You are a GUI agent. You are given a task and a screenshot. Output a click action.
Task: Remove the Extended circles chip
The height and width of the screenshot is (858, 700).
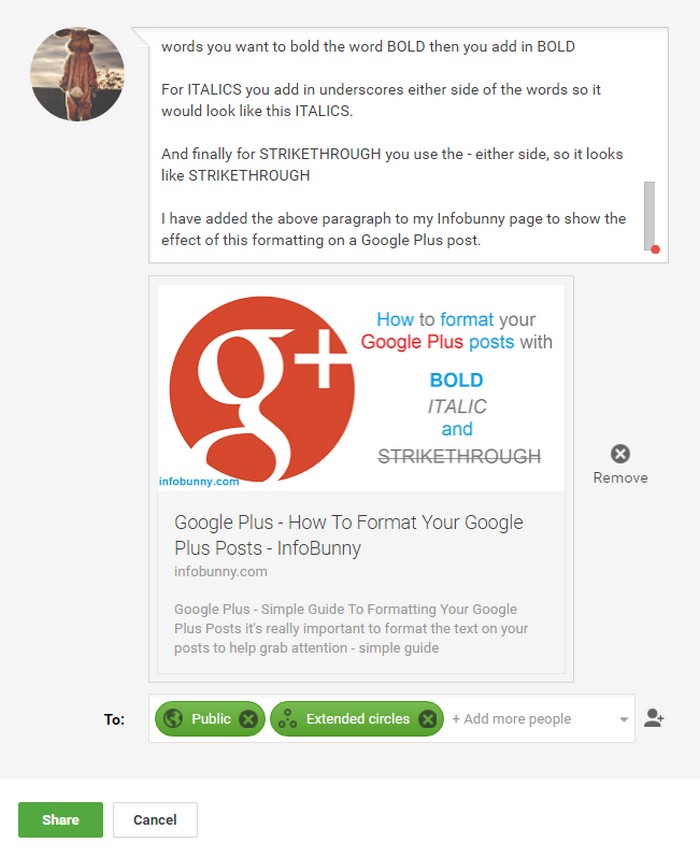[x=427, y=718]
